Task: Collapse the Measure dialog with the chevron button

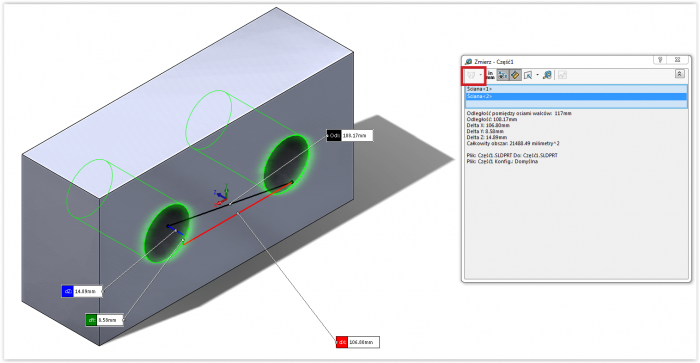Action: point(679,74)
